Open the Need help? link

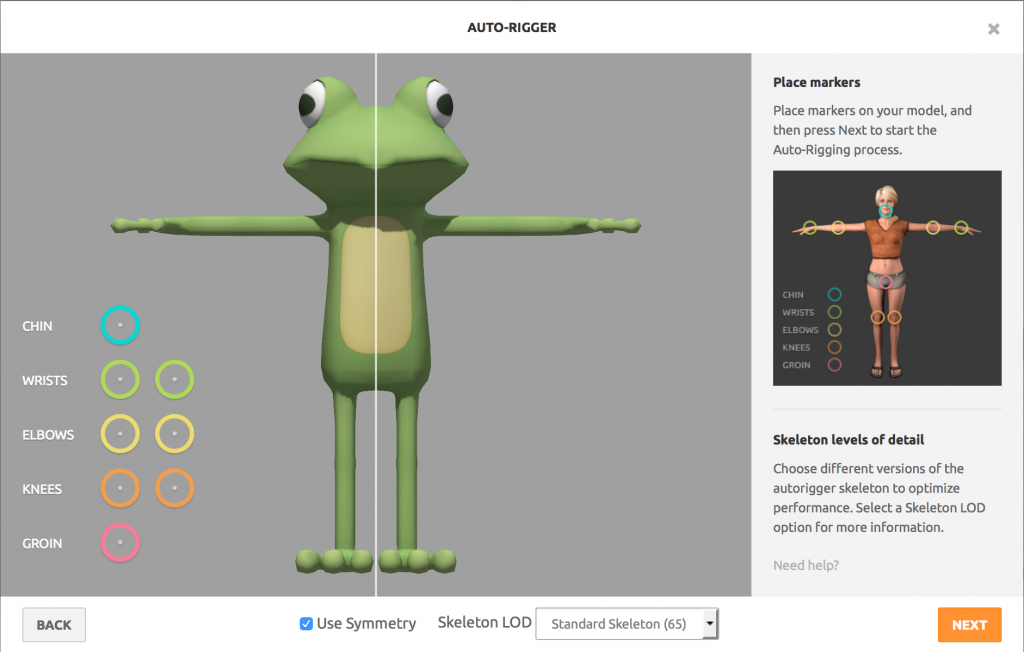(x=806, y=566)
